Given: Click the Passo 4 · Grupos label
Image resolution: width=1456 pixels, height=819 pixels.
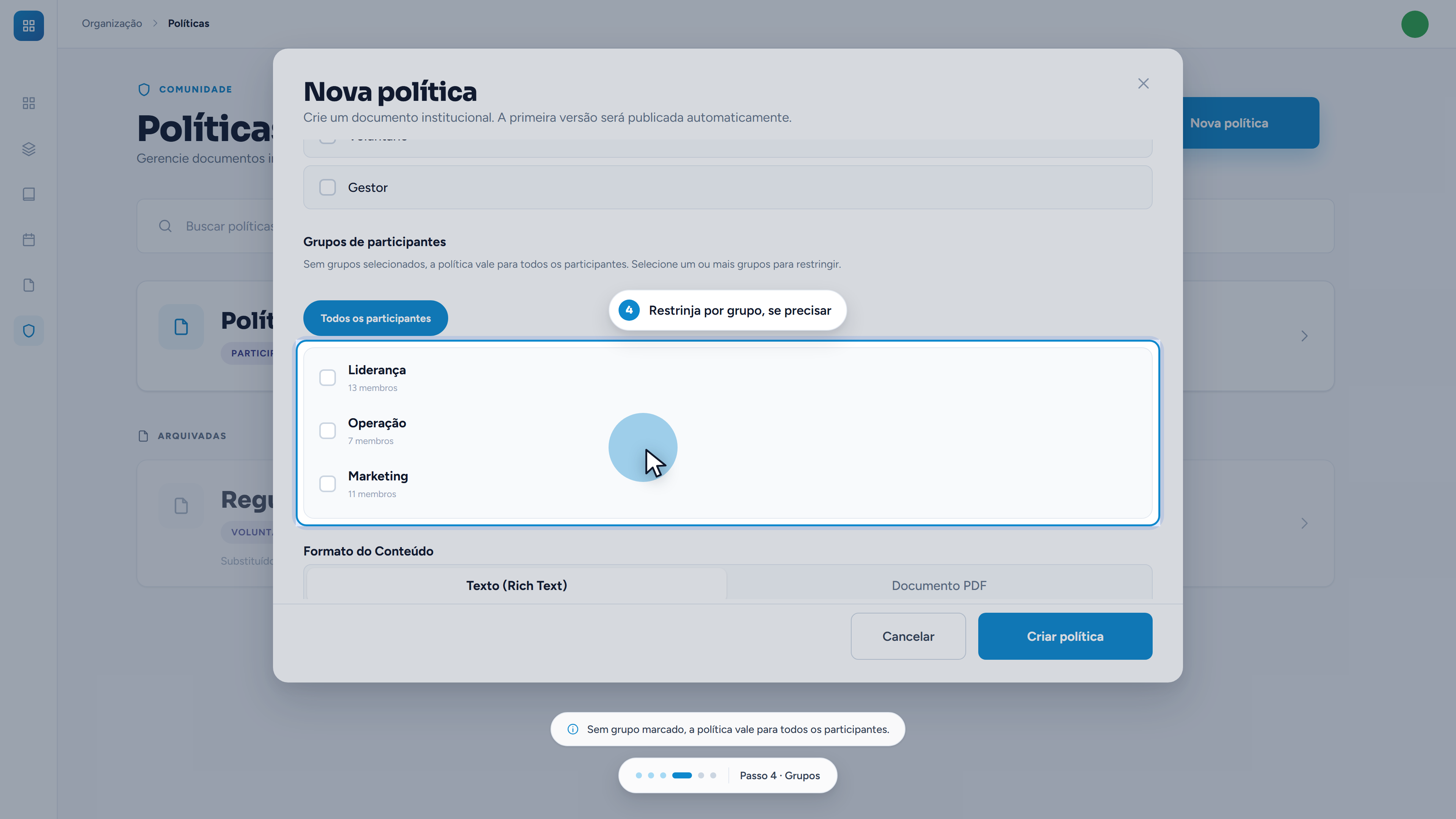Looking at the screenshot, I should [780, 775].
